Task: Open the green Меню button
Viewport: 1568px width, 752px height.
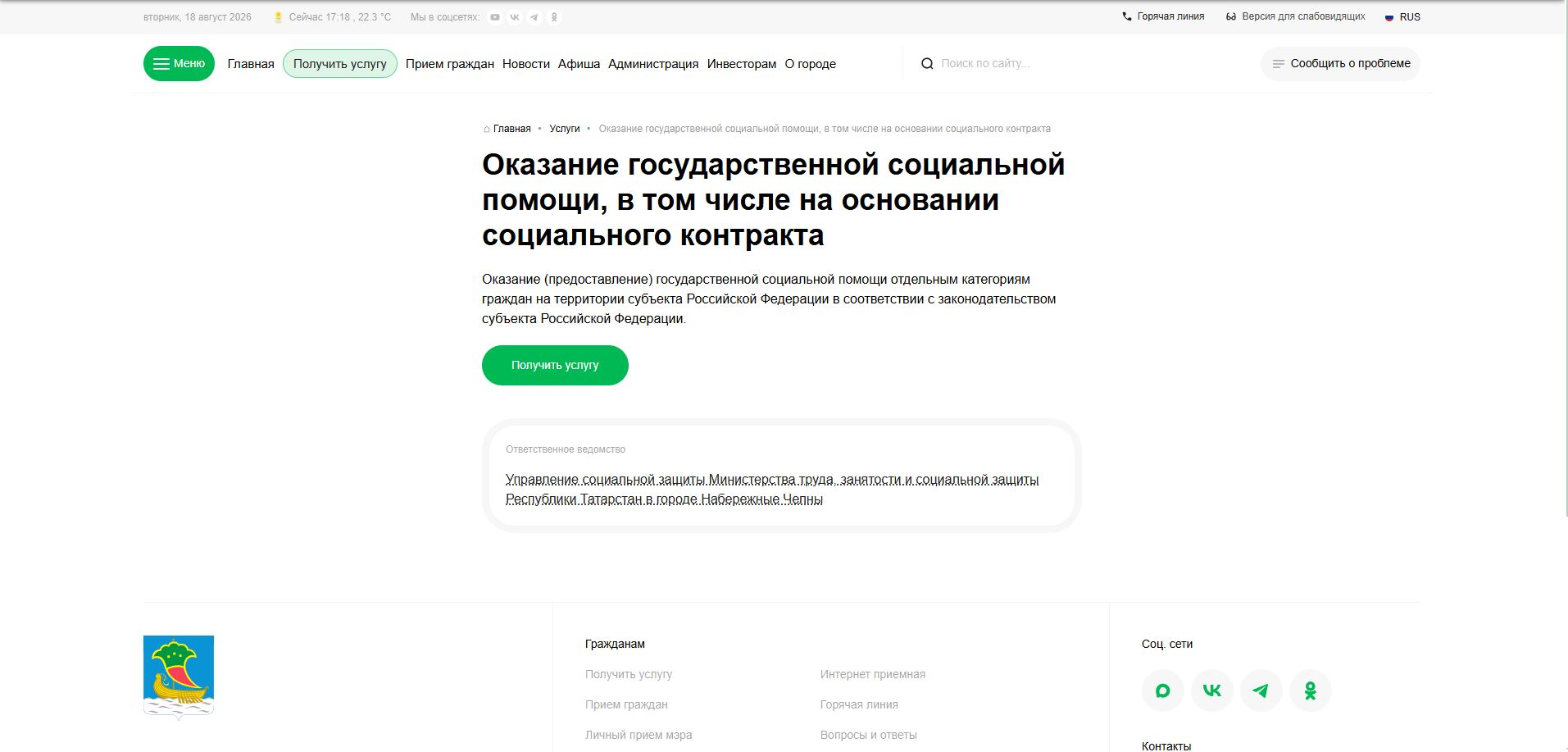Action: (179, 64)
